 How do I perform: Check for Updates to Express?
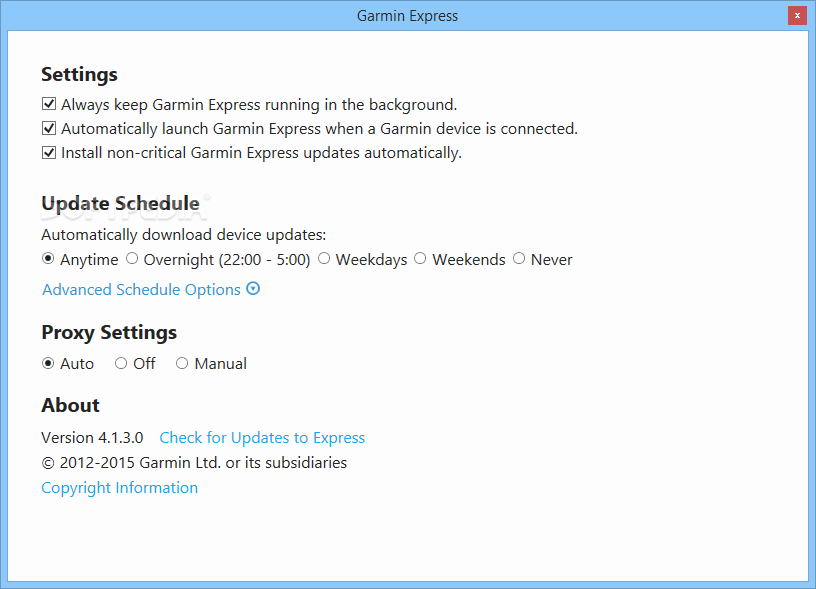coord(262,438)
